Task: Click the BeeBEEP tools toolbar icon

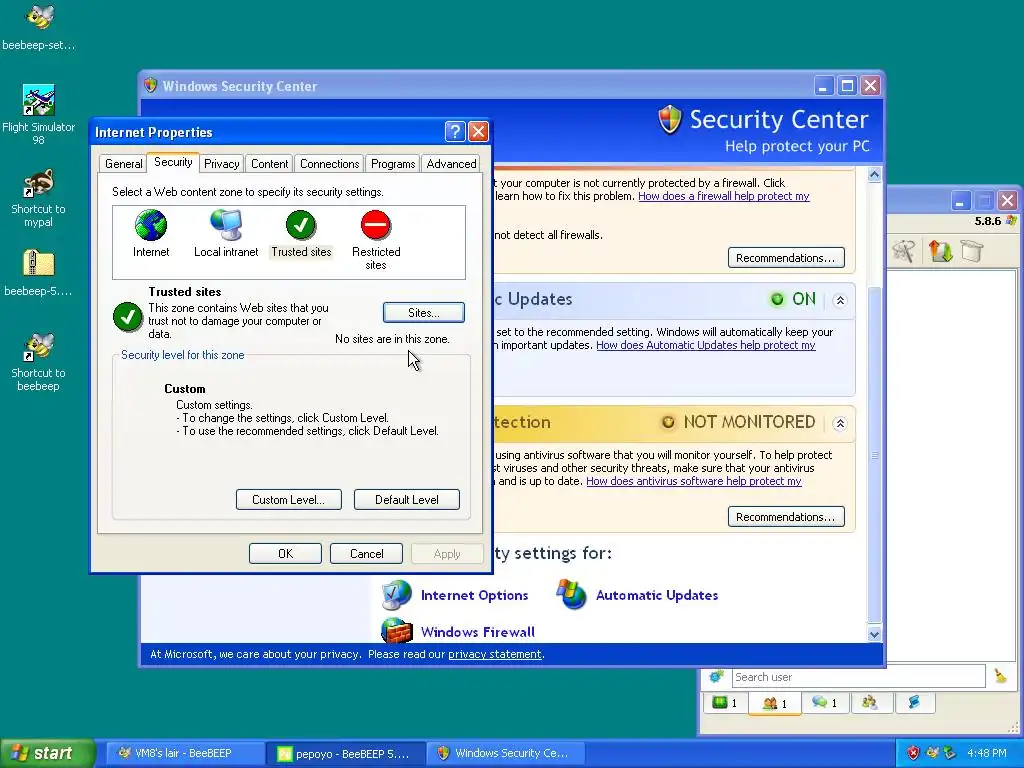Action: tap(904, 251)
